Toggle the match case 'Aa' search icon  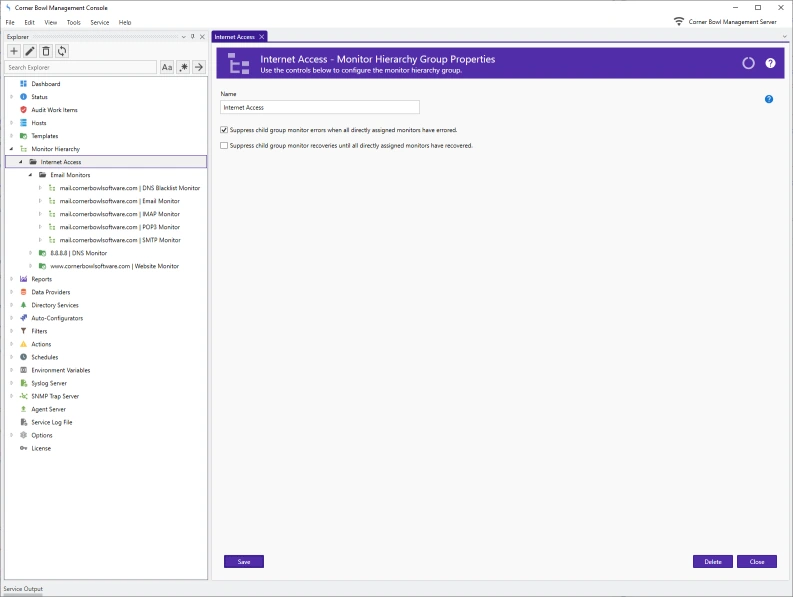[167, 67]
